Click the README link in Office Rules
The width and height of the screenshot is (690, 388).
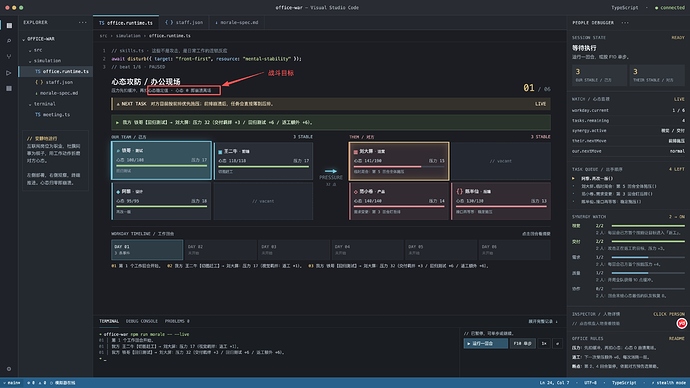click(x=677, y=338)
